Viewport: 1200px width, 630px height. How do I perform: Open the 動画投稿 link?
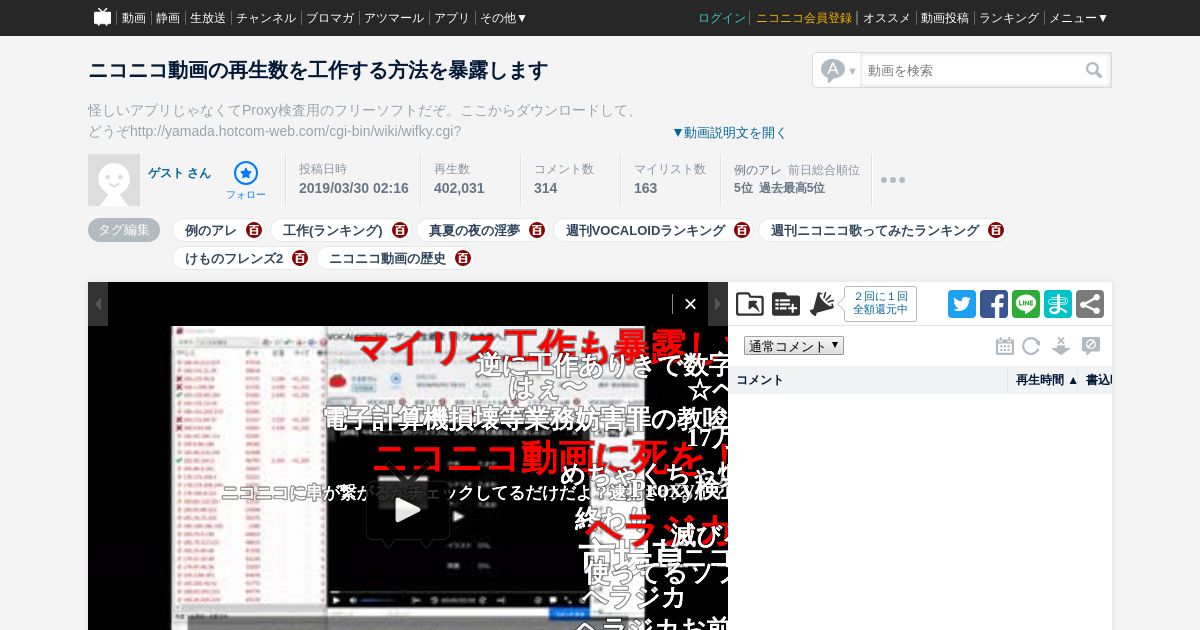tap(945, 18)
